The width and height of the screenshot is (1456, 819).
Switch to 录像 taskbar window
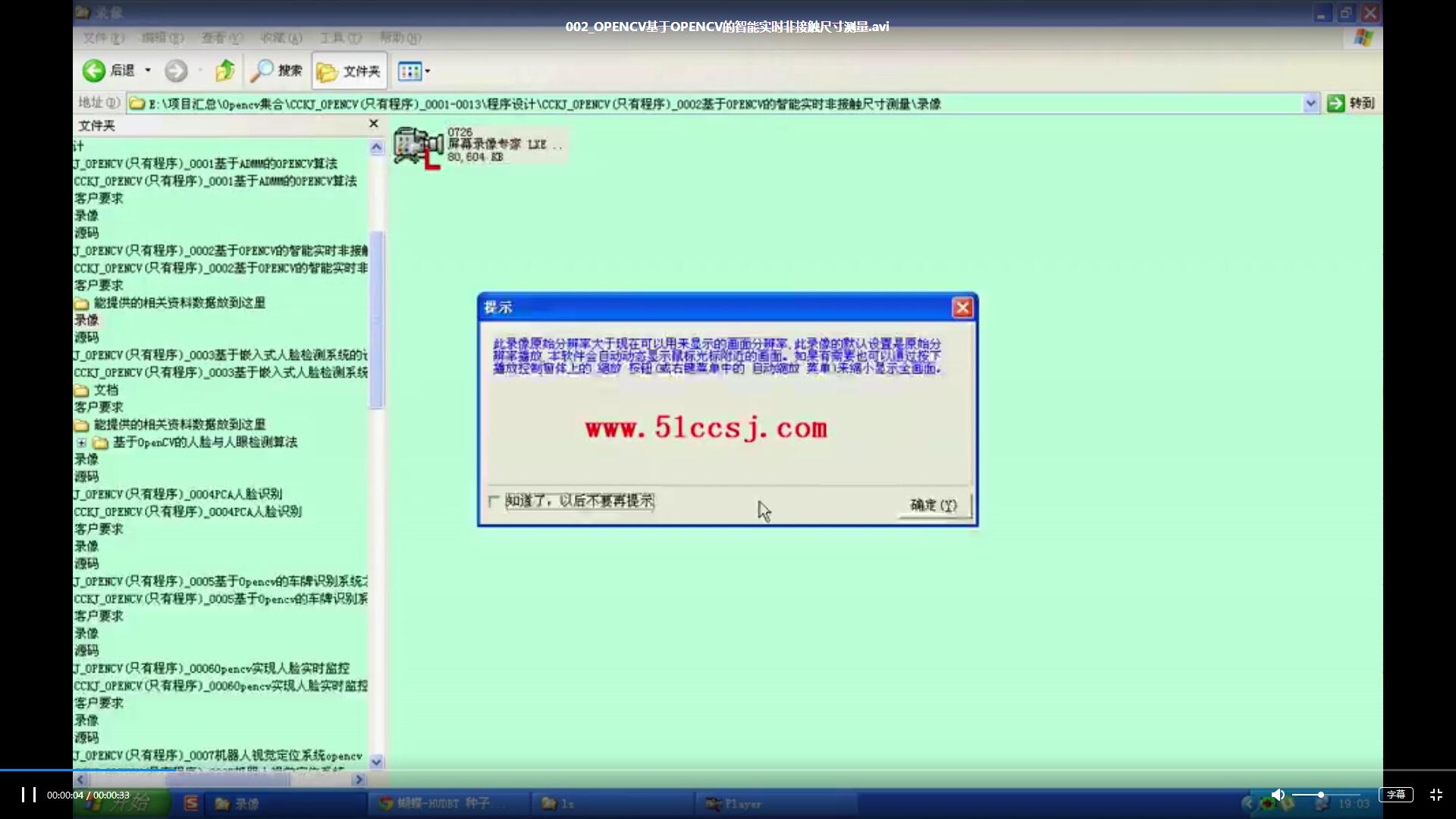[284, 804]
